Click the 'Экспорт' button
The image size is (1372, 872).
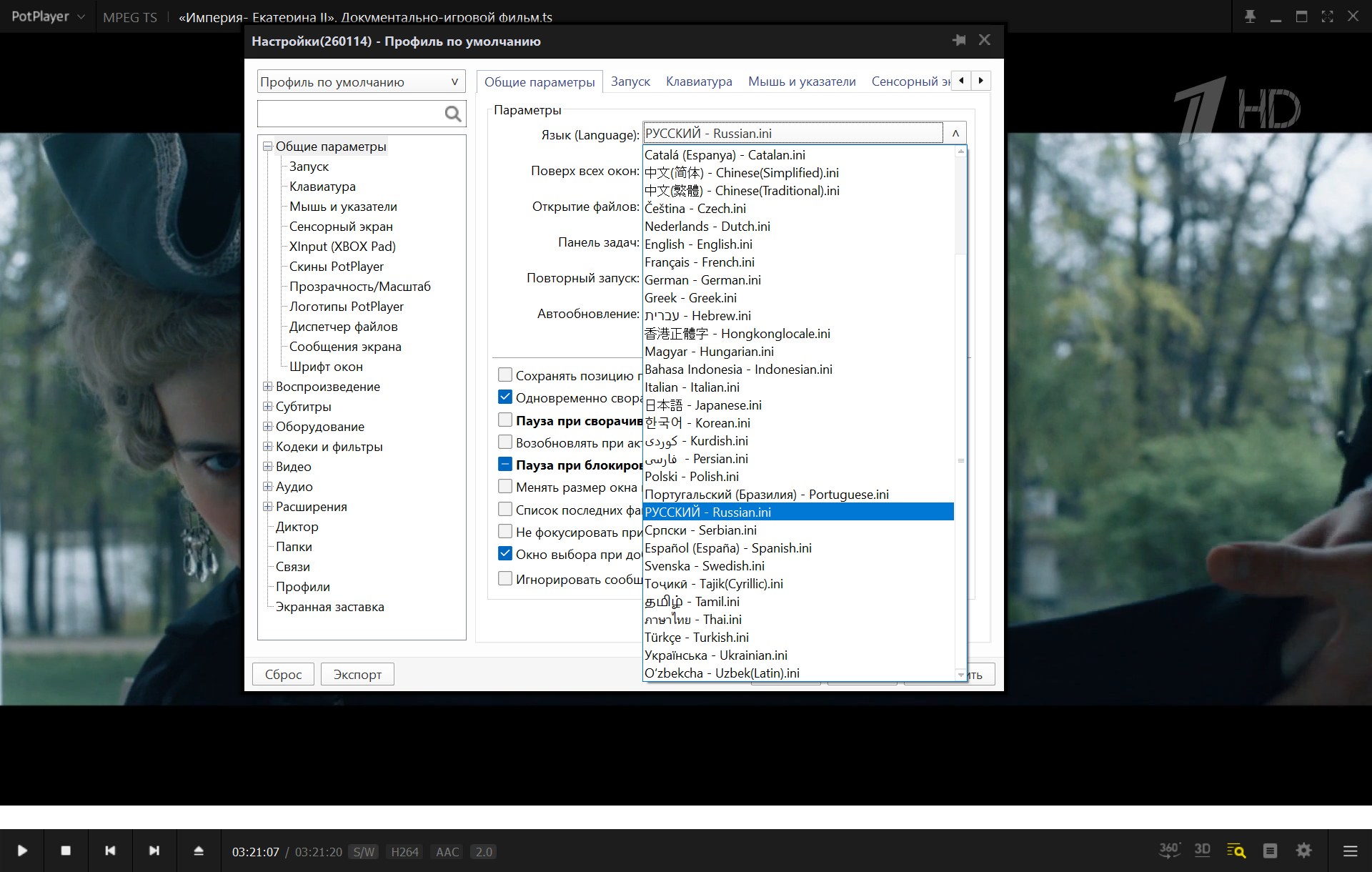pos(357,674)
